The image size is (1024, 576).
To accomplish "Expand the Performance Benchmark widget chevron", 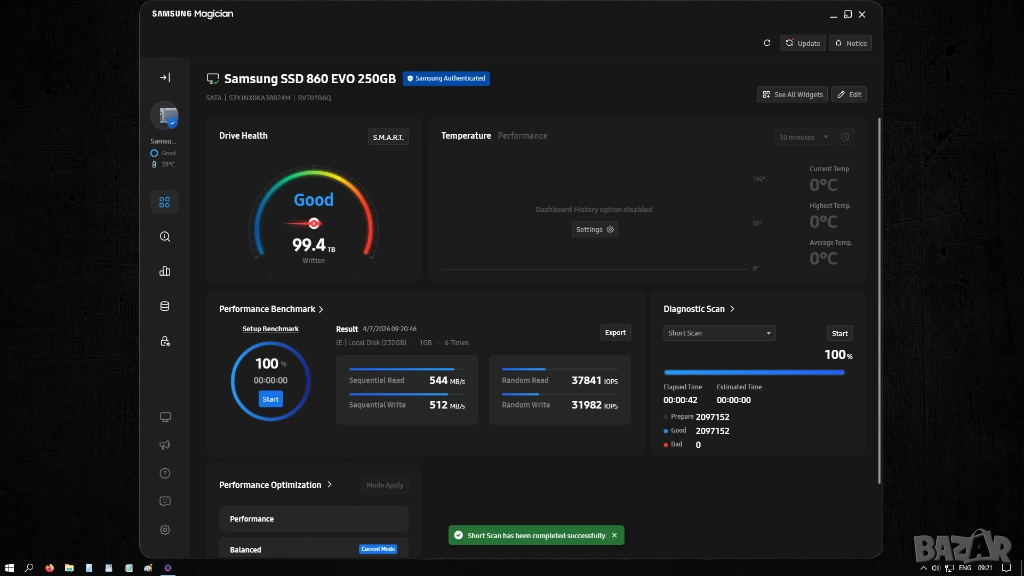I will click(x=321, y=310).
